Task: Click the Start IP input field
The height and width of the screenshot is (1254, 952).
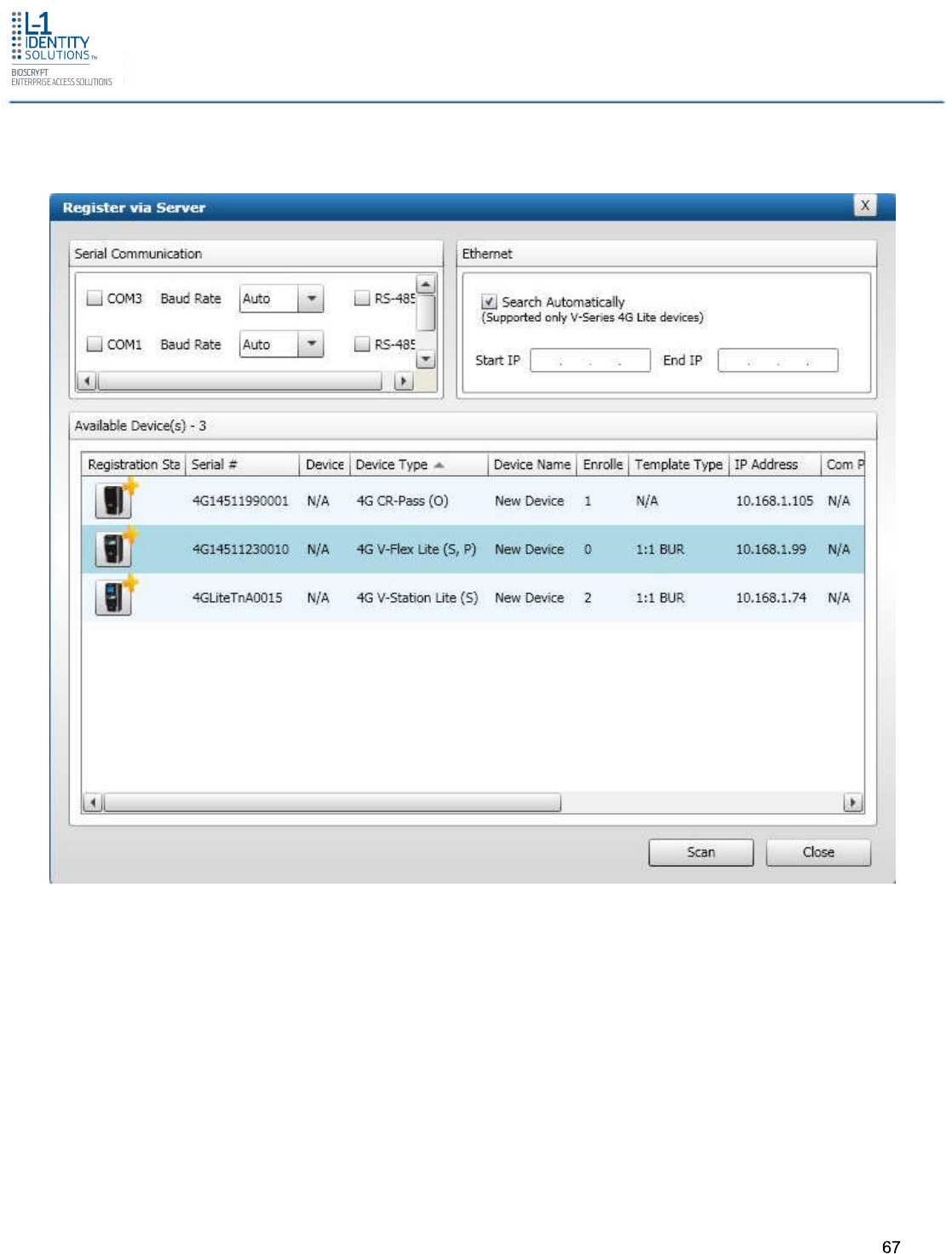Action: pyautogui.click(x=590, y=360)
